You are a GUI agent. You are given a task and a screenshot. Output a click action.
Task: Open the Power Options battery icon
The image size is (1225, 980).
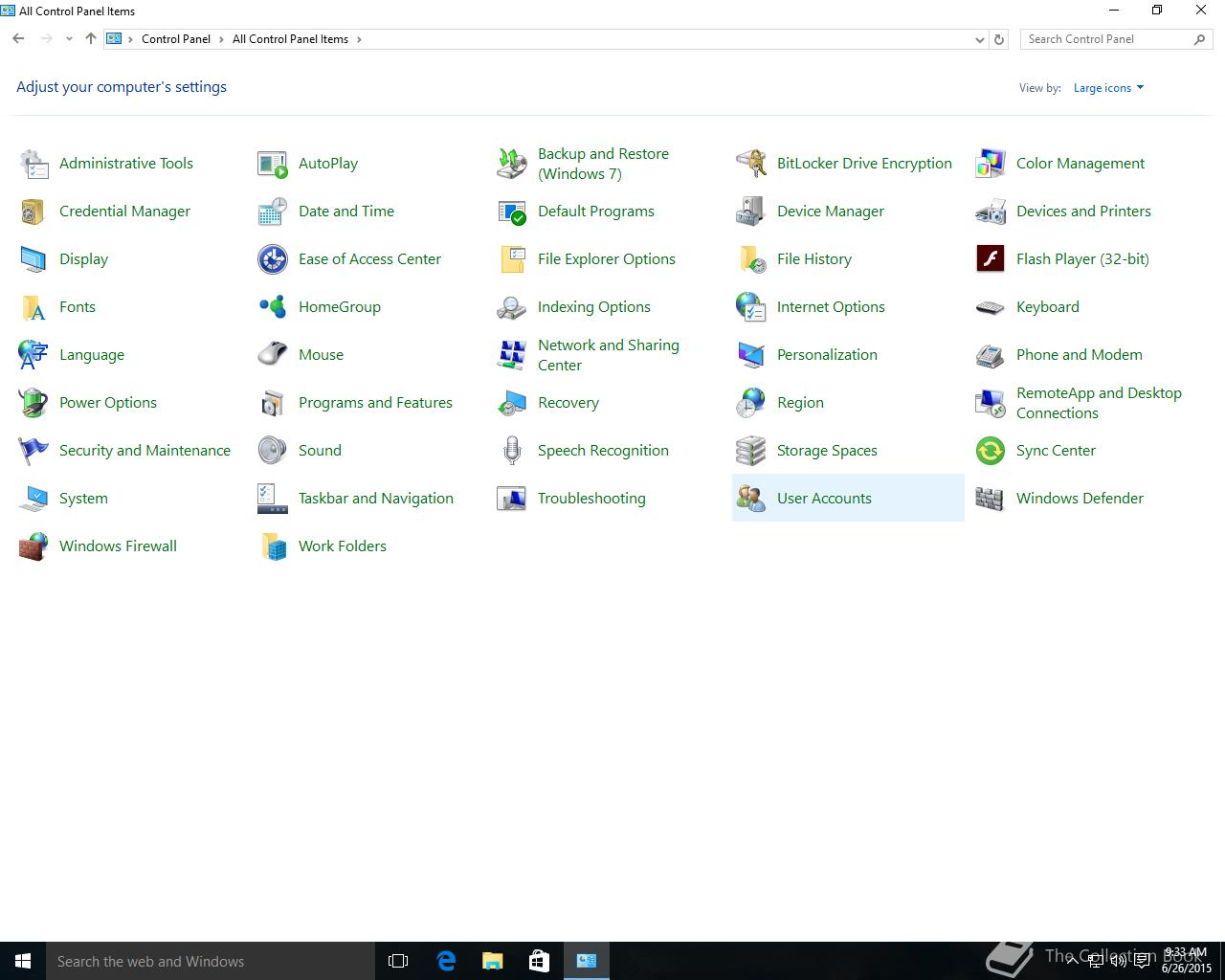(33, 403)
